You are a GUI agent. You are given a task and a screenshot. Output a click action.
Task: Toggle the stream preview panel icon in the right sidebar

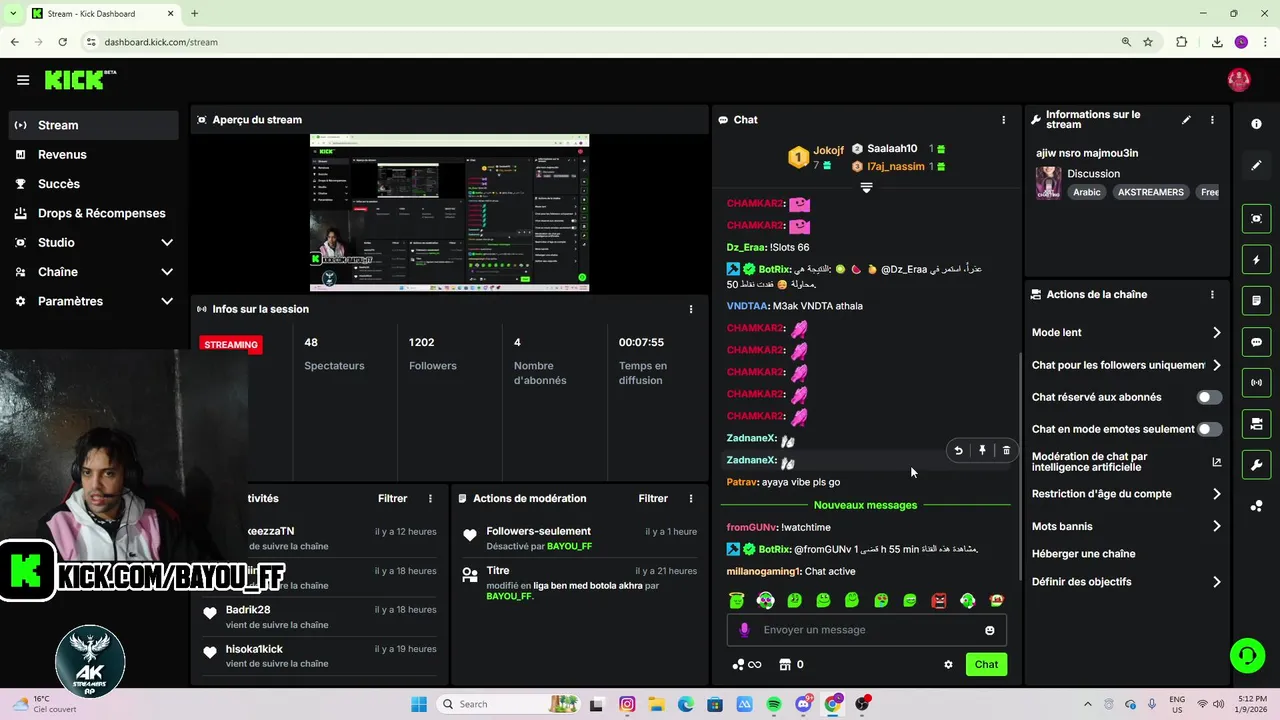pyautogui.click(x=1256, y=218)
